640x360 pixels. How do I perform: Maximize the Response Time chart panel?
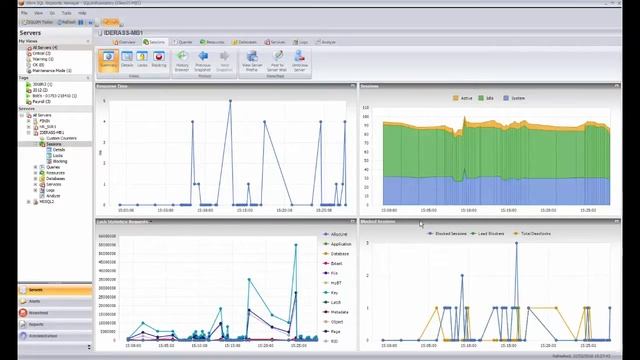353,86
